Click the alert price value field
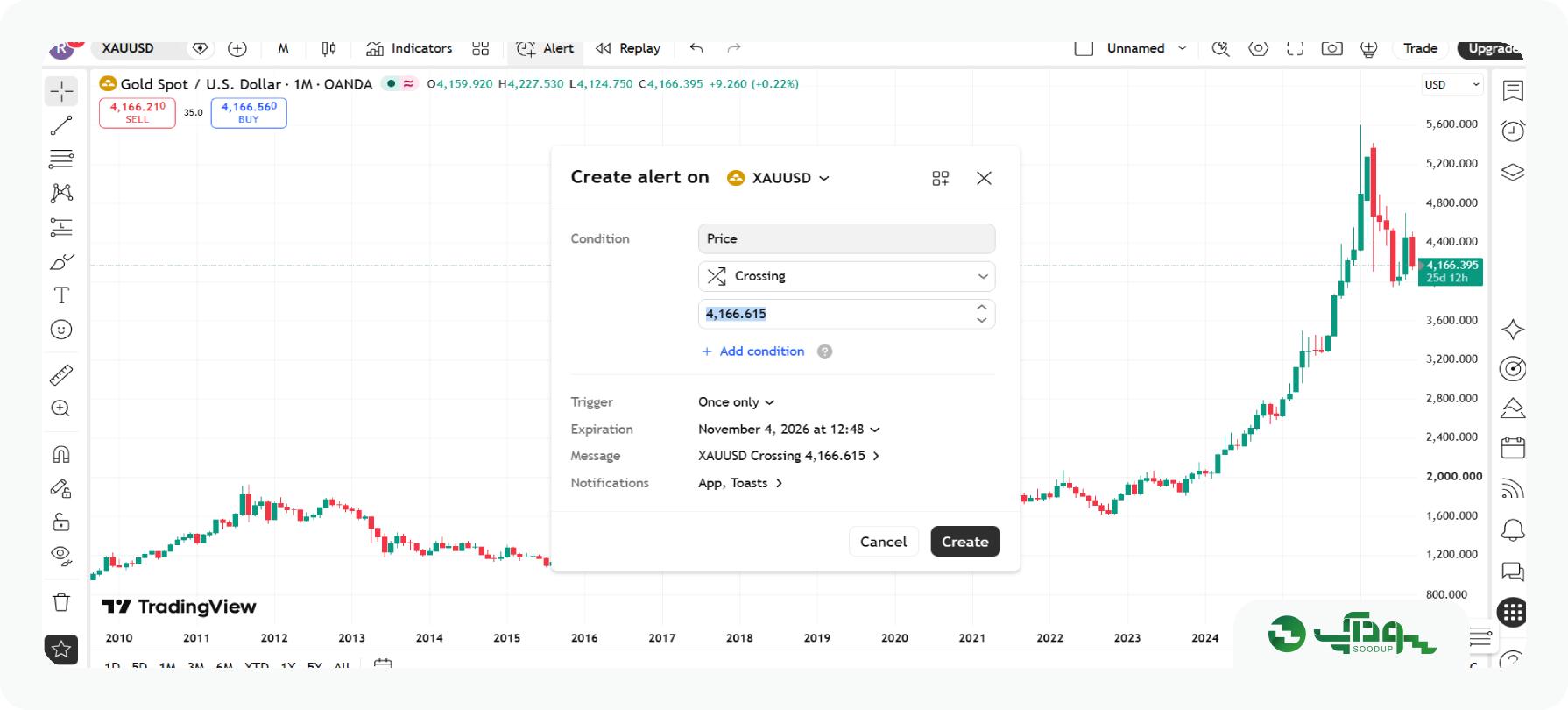Screen dimensions: 1568x710 pos(846,314)
